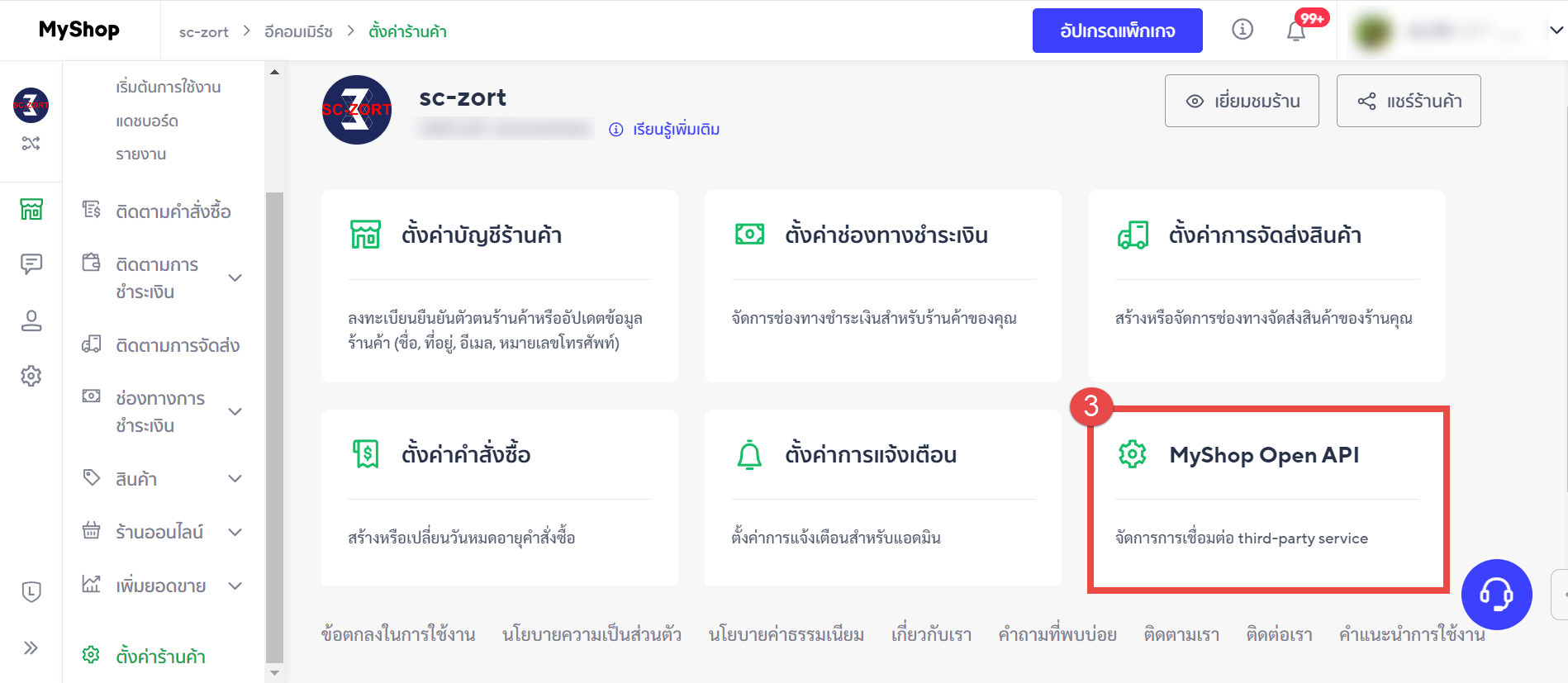Click the ติดตามการจัดส่ง truck icon in sidebar
The image size is (1568, 683).
click(91, 344)
